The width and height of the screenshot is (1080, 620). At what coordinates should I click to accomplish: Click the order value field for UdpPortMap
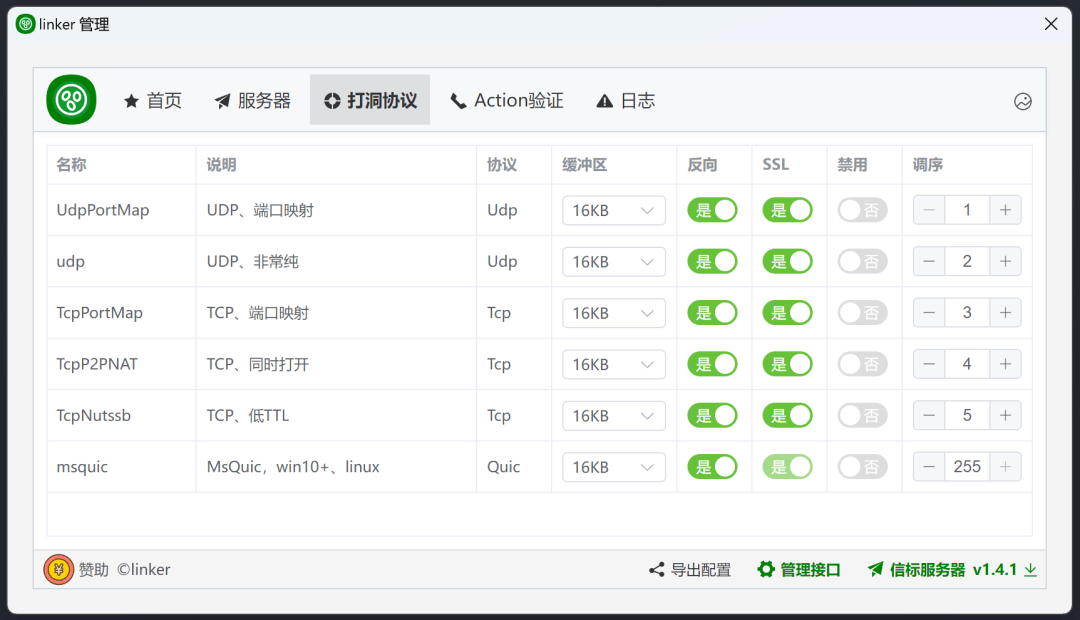click(x=967, y=210)
